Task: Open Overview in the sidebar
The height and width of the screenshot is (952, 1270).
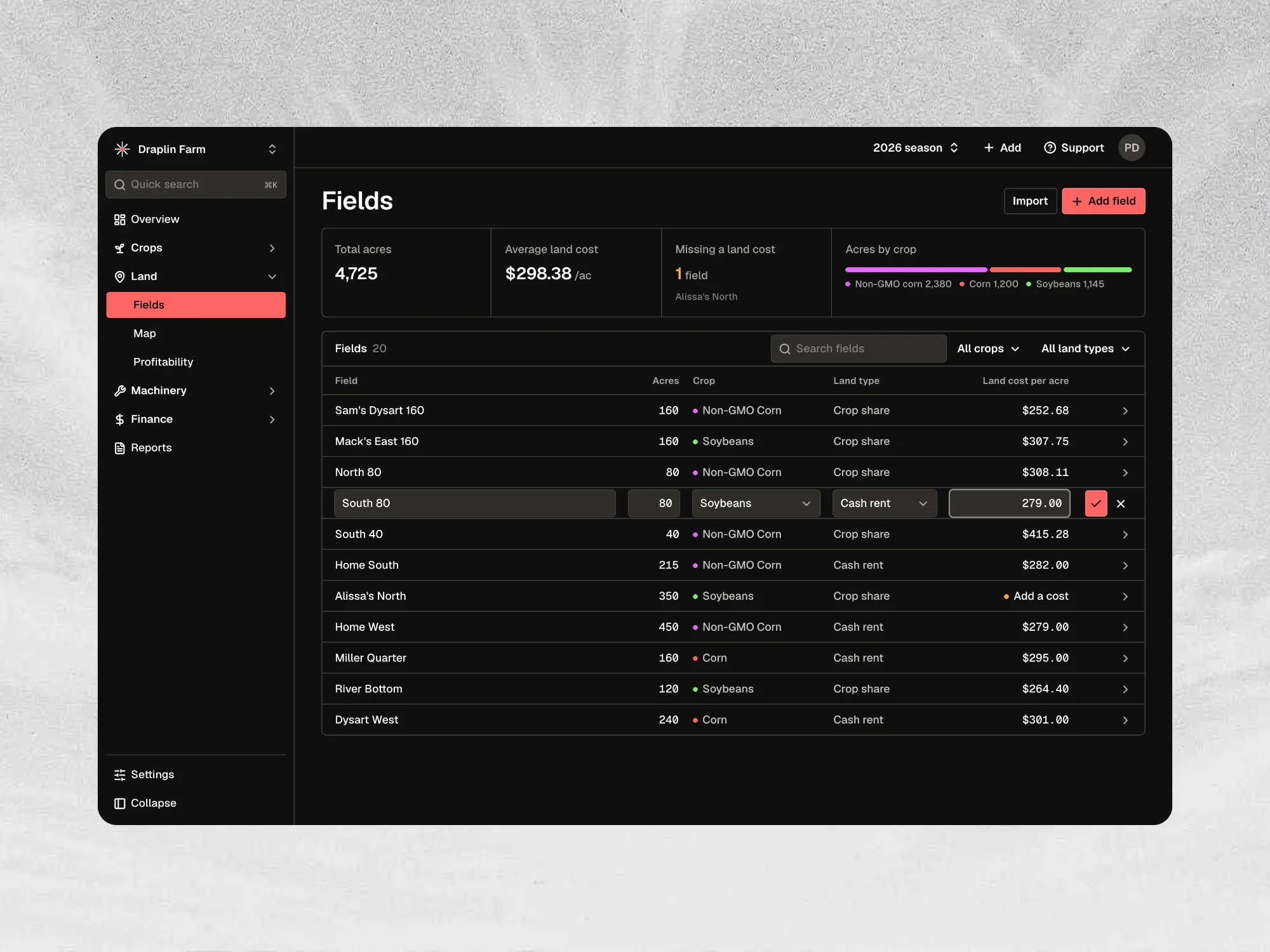Action: coord(196,219)
